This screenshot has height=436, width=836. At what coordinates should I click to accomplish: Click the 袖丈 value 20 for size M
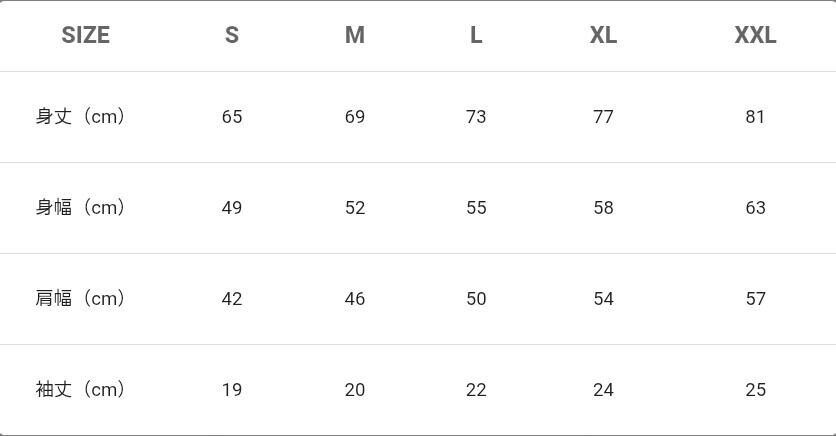click(355, 390)
